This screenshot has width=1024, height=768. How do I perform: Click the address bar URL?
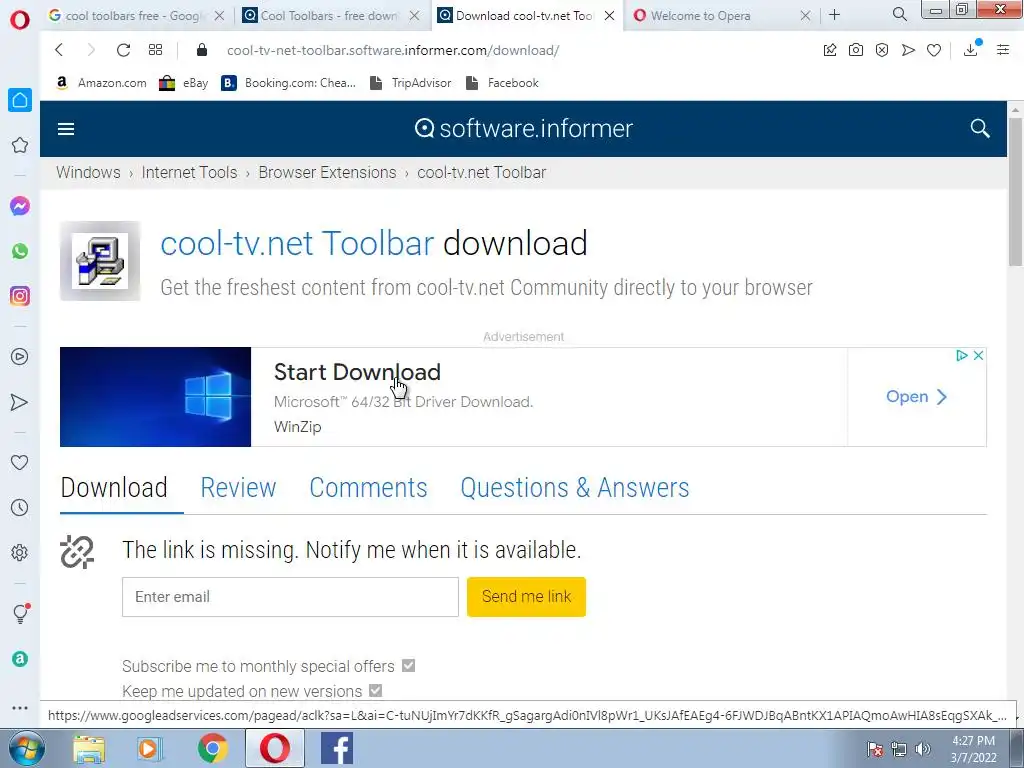[x=393, y=50]
